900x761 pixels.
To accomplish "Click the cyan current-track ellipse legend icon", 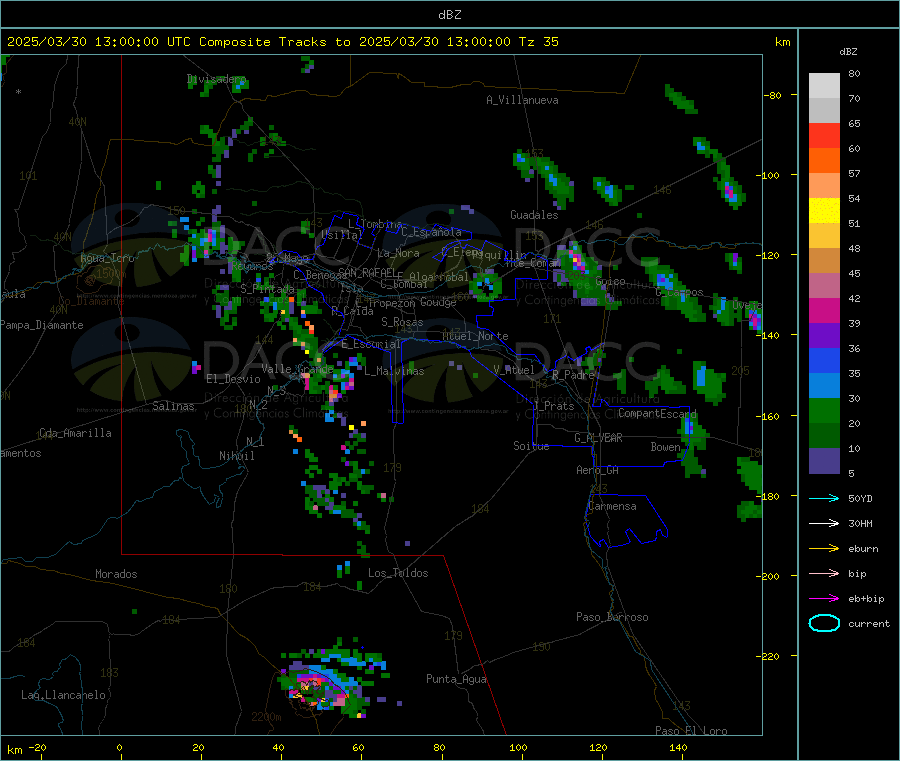I will click(x=824, y=623).
